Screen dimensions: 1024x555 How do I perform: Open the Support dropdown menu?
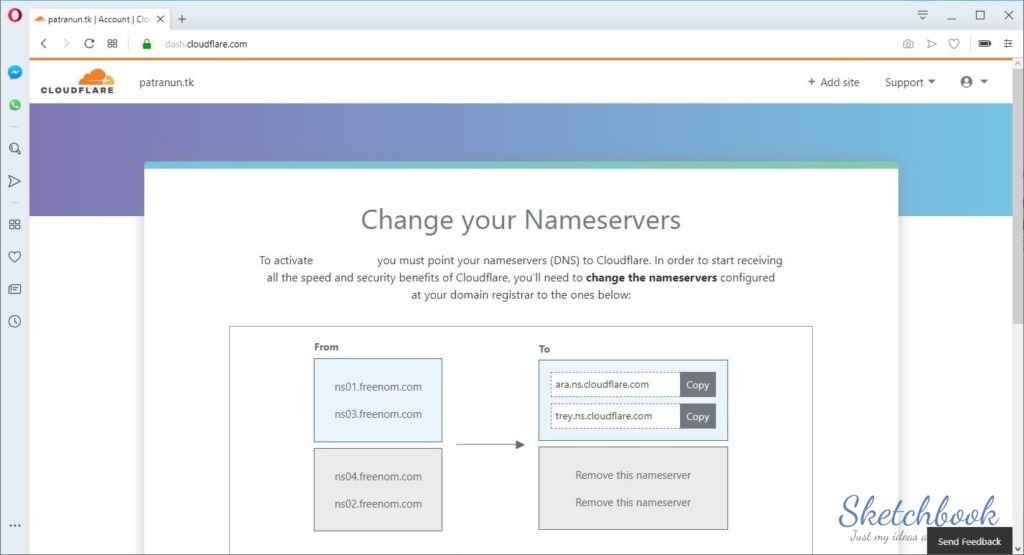point(910,82)
